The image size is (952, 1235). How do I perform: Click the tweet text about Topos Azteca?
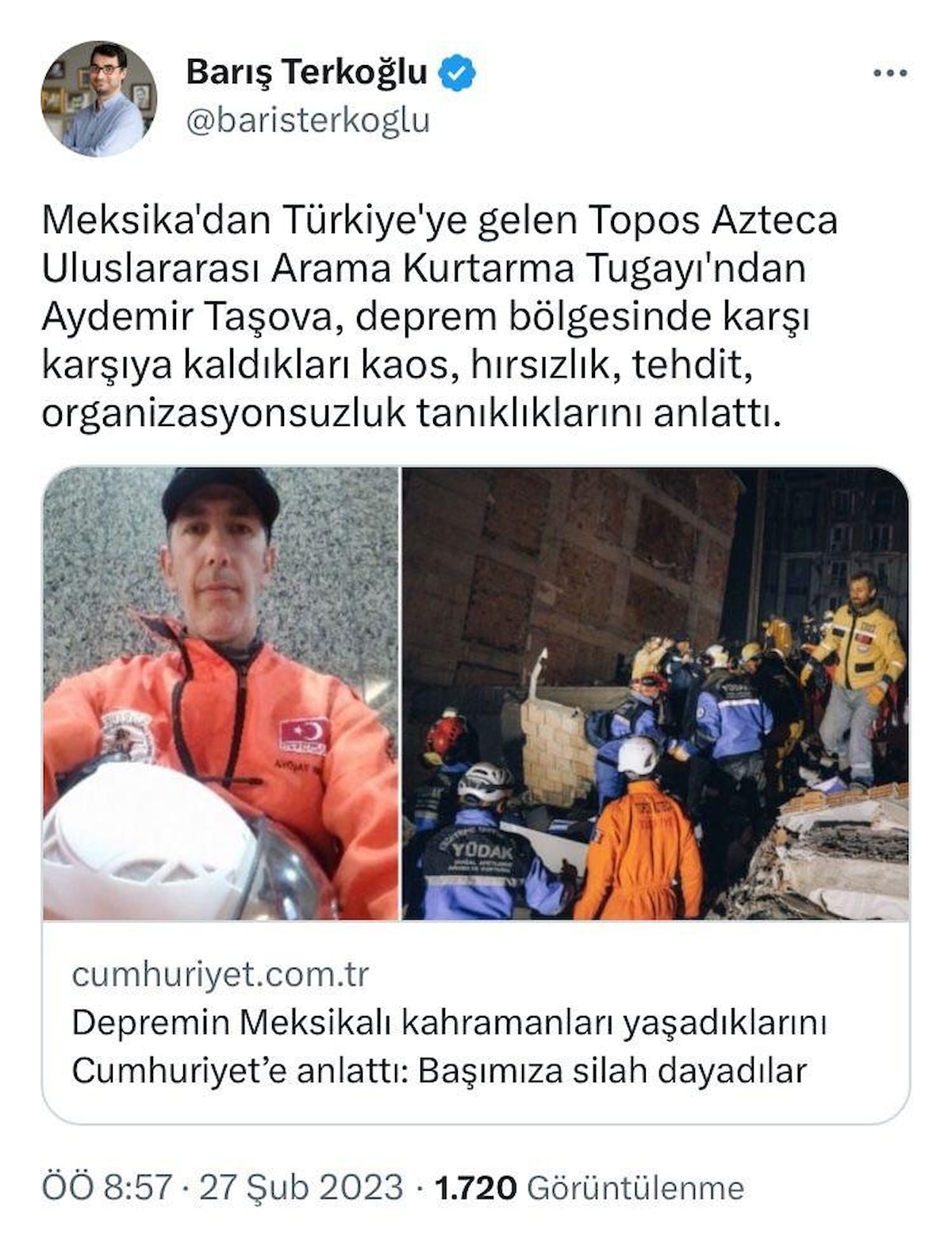coord(440,316)
